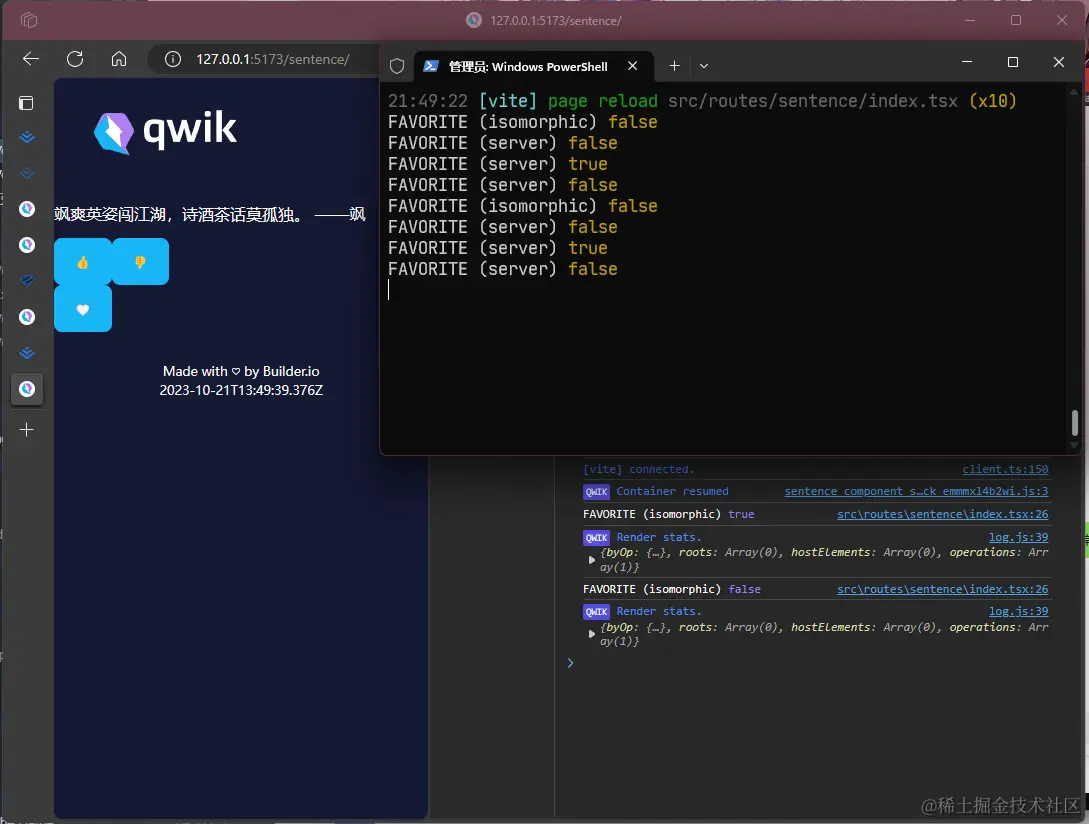Click the thumbs up button
The height and width of the screenshot is (824, 1089).
[x=83, y=262]
